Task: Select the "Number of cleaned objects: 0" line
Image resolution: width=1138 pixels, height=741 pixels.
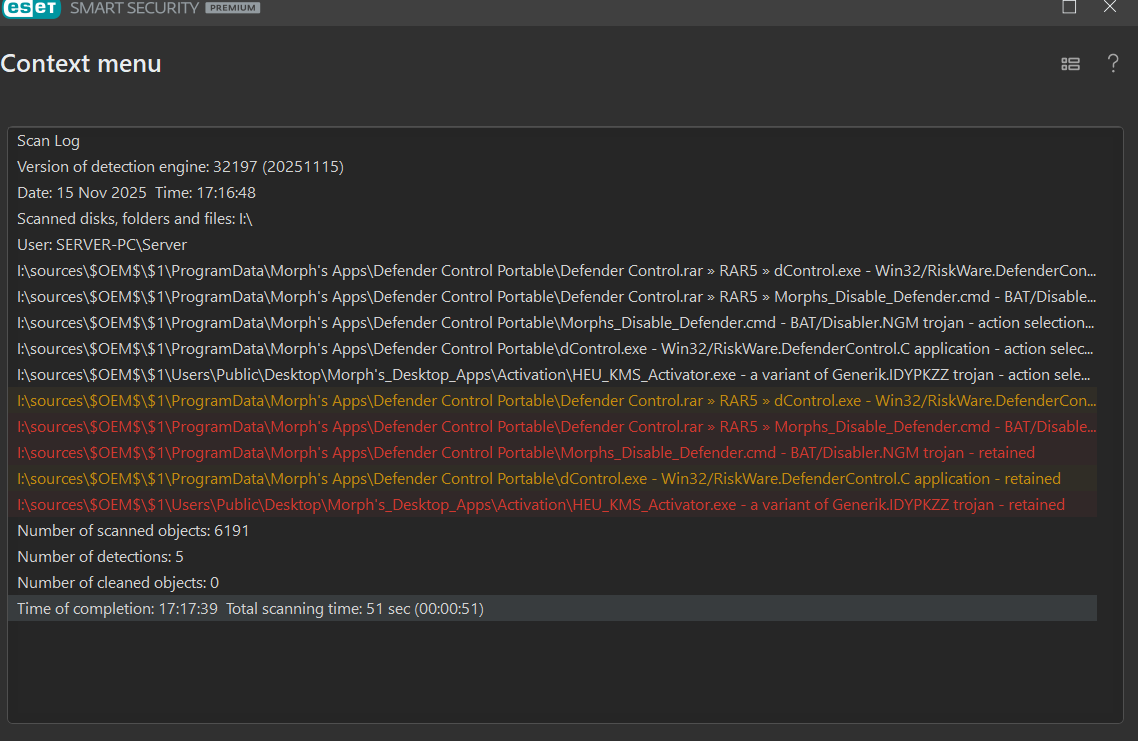Action: point(118,583)
